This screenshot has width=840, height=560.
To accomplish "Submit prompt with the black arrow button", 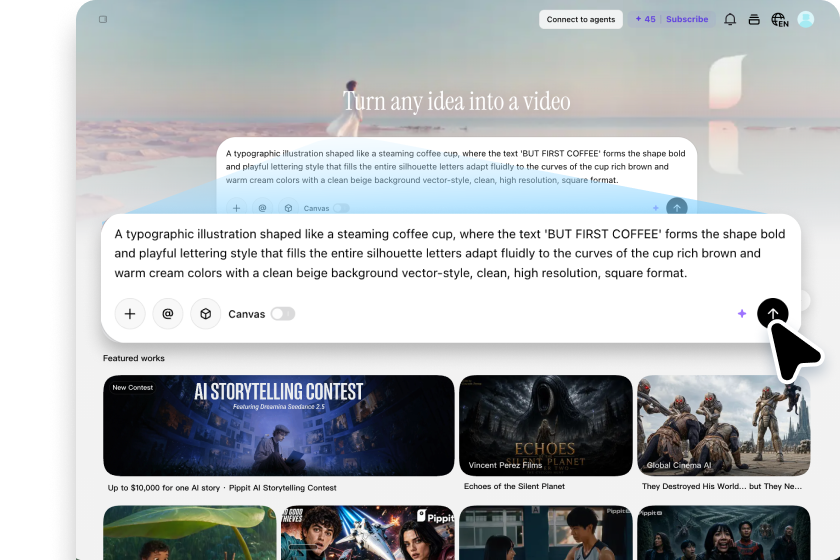I will (x=772, y=313).
